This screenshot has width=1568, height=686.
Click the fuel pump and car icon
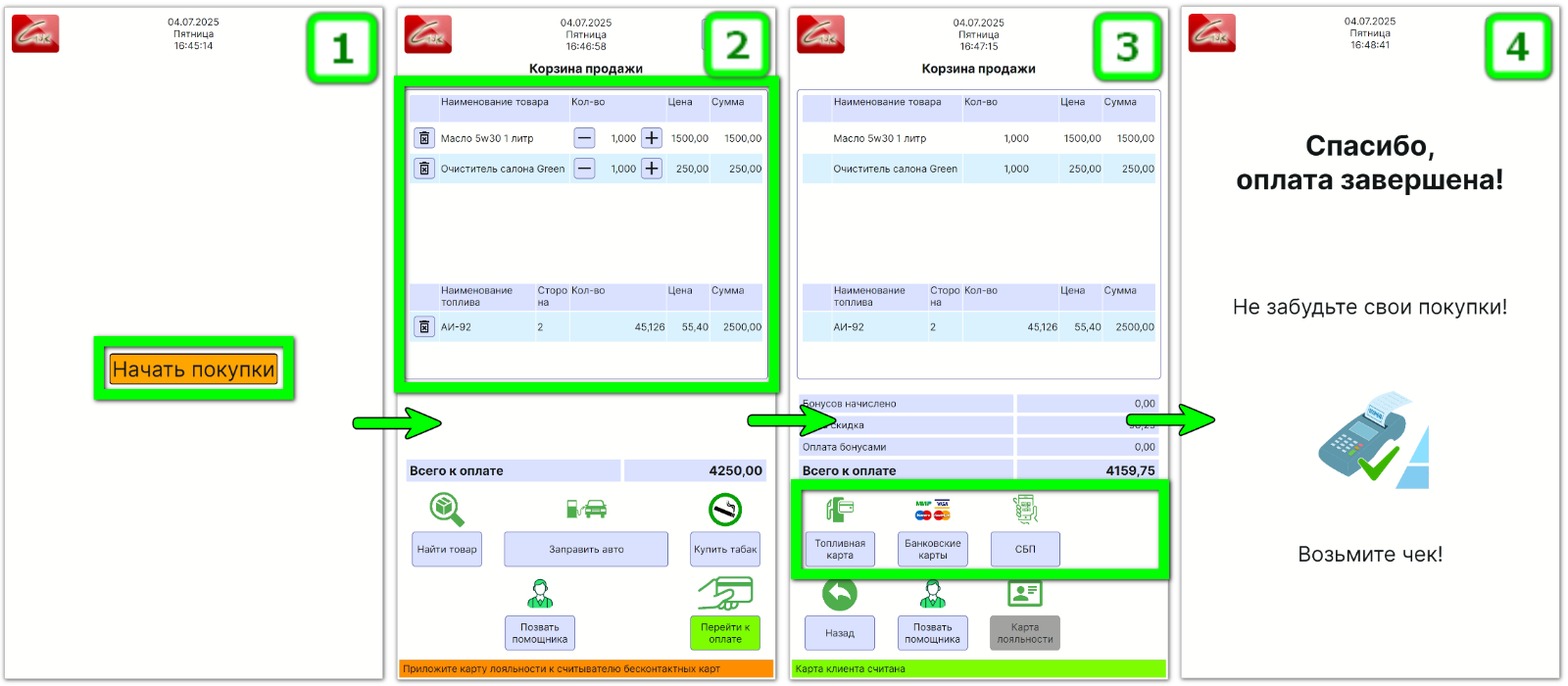click(586, 509)
